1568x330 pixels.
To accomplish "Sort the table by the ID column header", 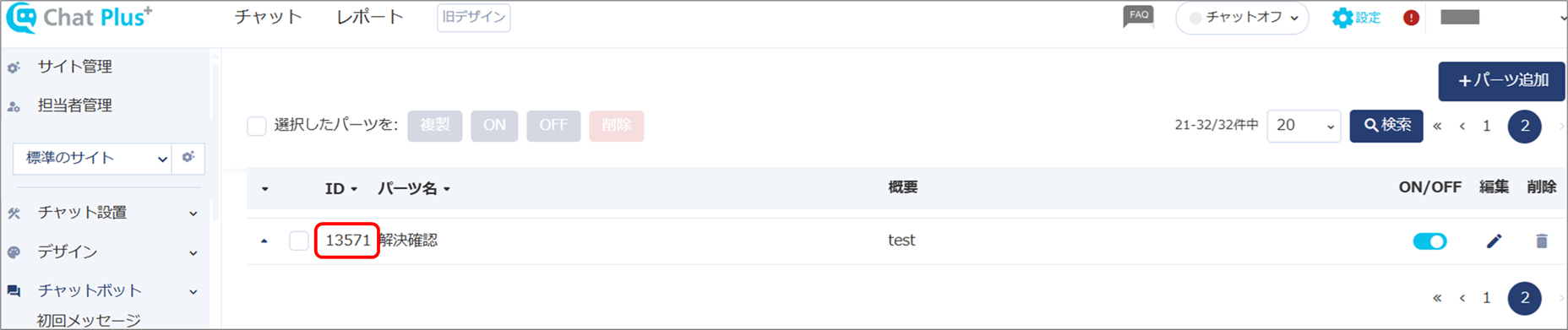I will pyautogui.click(x=340, y=188).
